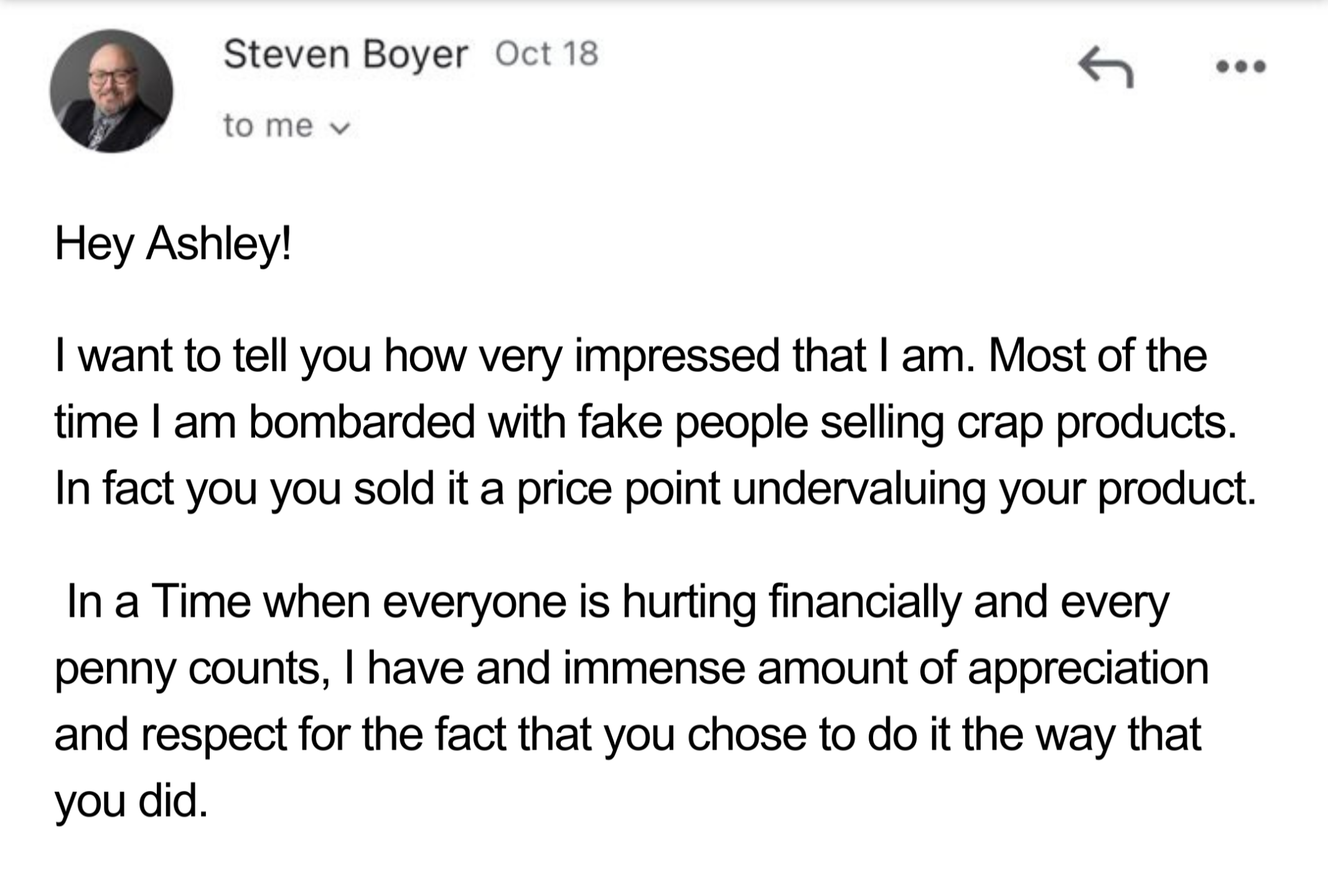Click the word "respect" in last paragraph

[213, 735]
